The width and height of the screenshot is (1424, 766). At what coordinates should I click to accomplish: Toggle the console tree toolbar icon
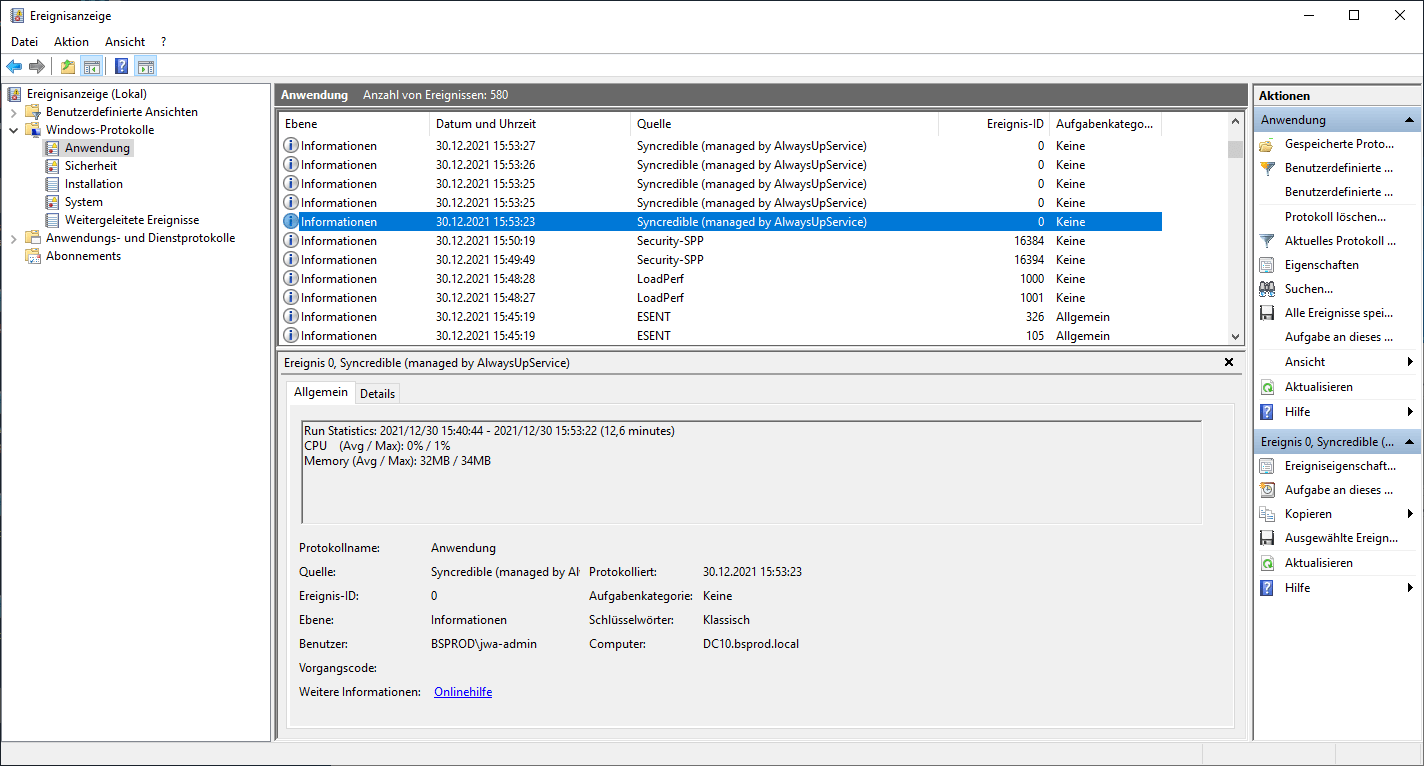click(x=92, y=67)
